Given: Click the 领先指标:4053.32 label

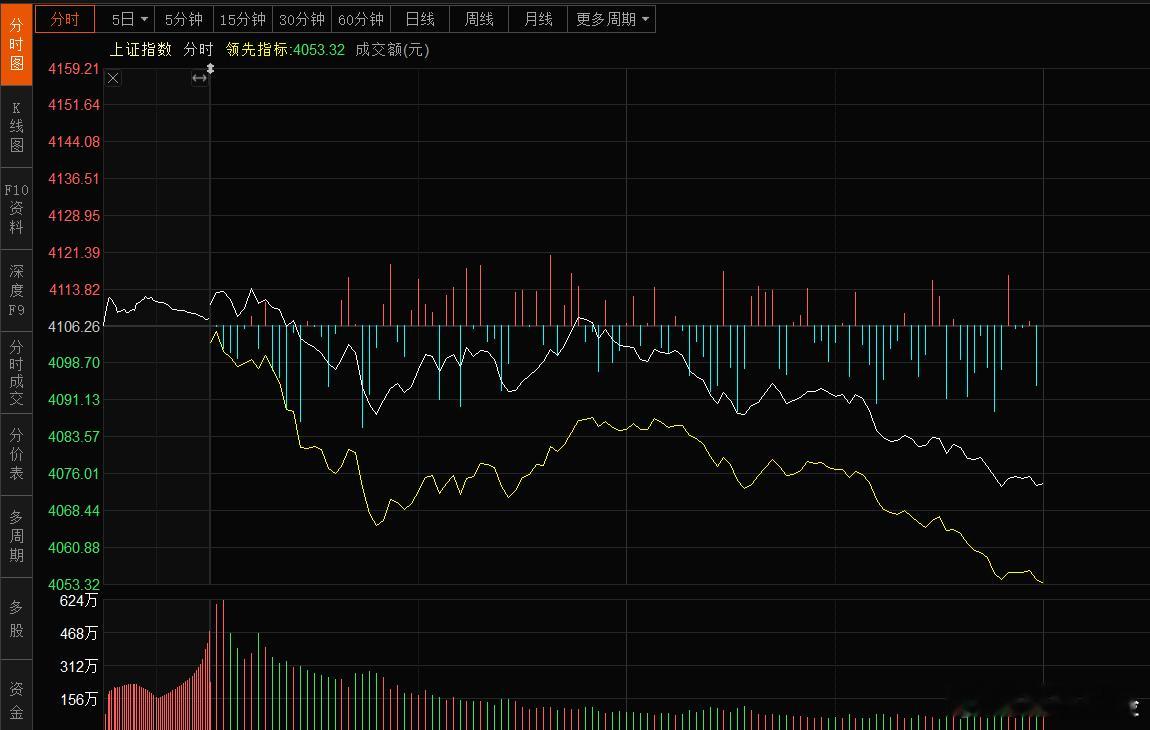Looking at the screenshot, I should (x=285, y=49).
